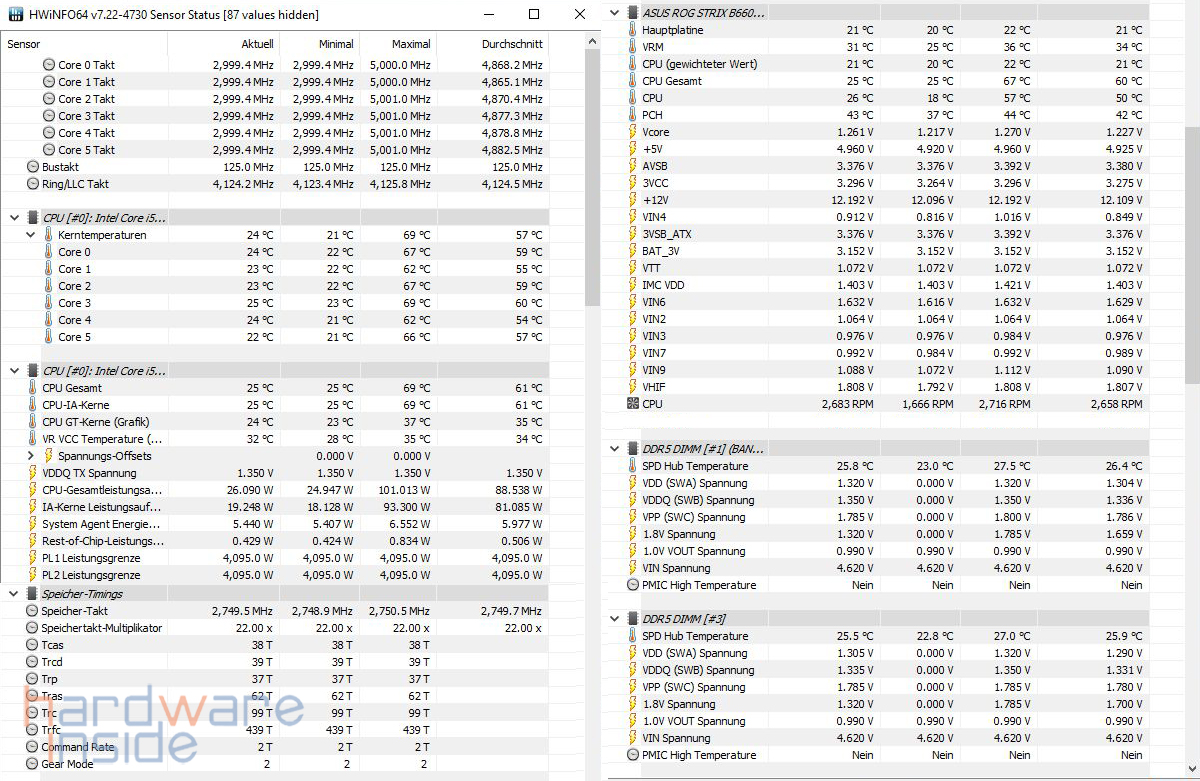This screenshot has width=1200, height=781.
Task: Collapse the DDR5 DIMM [#1] section
Action: point(614,449)
